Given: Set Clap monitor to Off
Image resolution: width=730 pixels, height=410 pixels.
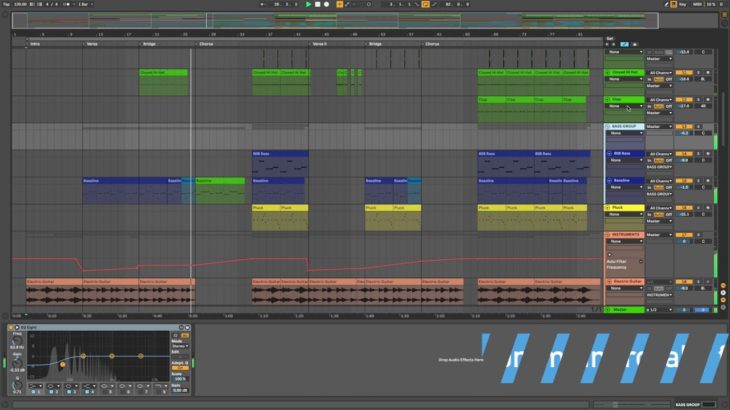Looking at the screenshot, I should [x=669, y=106].
